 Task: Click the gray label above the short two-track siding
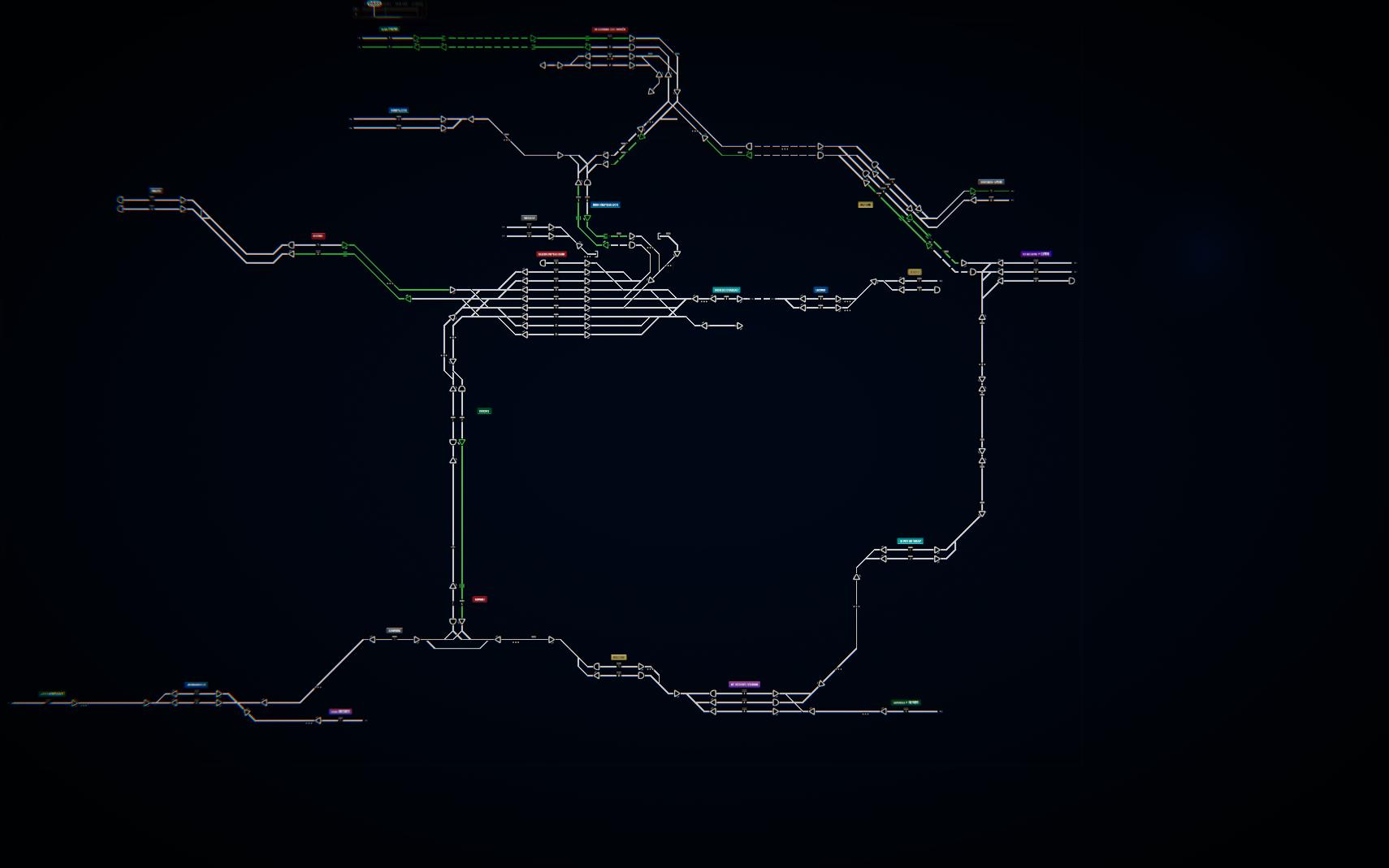tap(529, 218)
